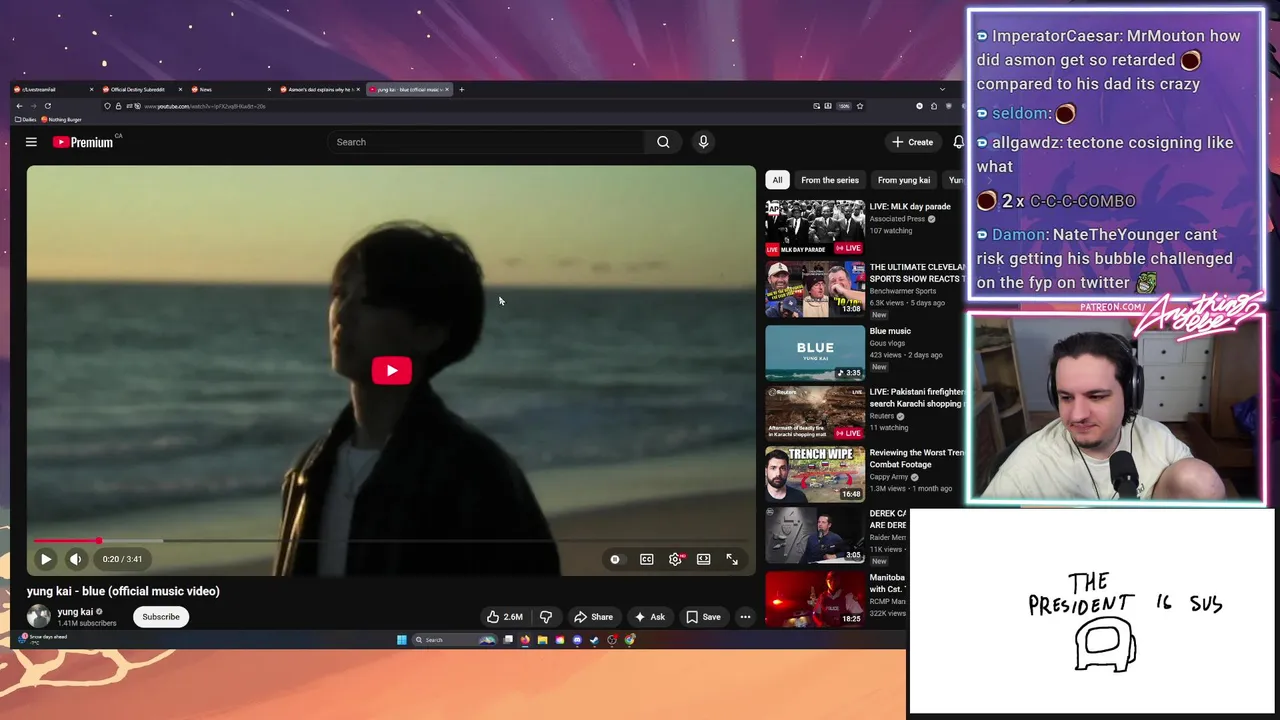Open YouTube notifications bell
This screenshot has width=1280, height=720.
pyautogui.click(x=958, y=142)
